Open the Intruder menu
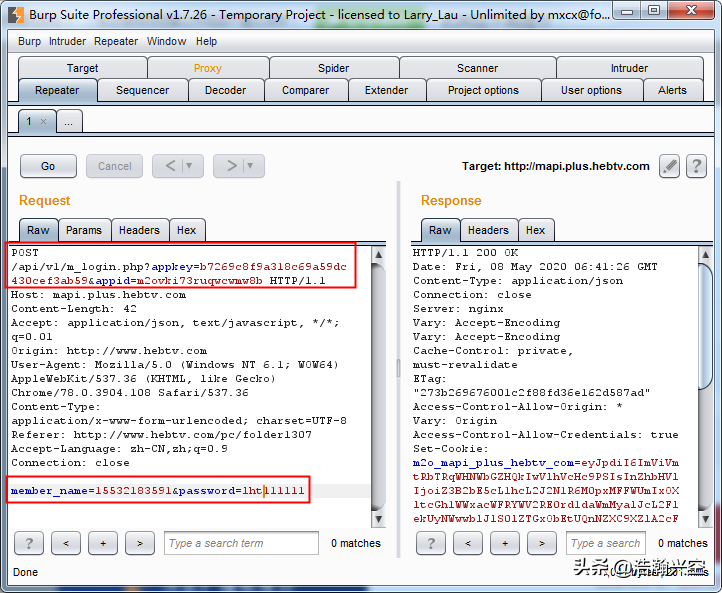722x593 pixels. pyautogui.click(x=67, y=41)
